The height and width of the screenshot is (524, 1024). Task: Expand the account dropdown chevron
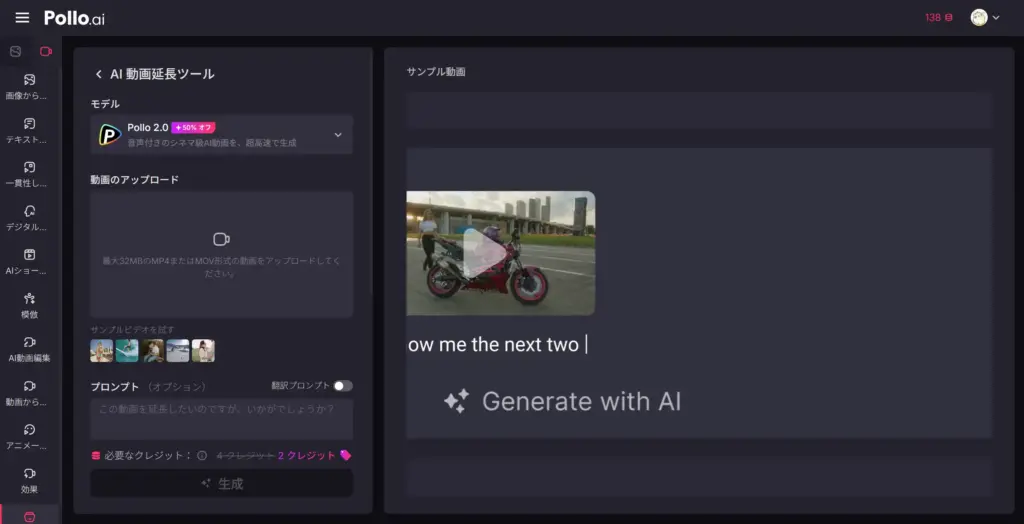(x=996, y=18)
